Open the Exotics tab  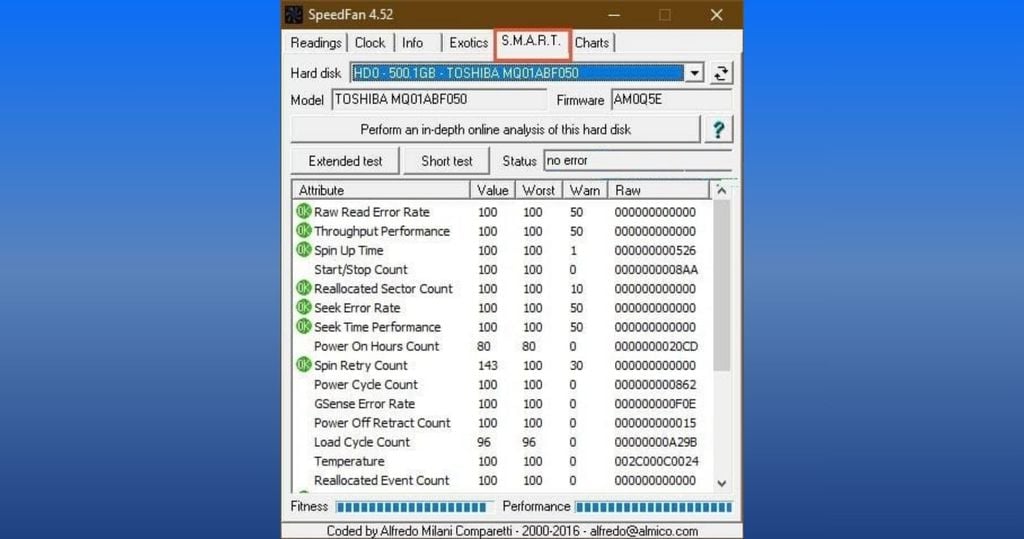point(468,42)
